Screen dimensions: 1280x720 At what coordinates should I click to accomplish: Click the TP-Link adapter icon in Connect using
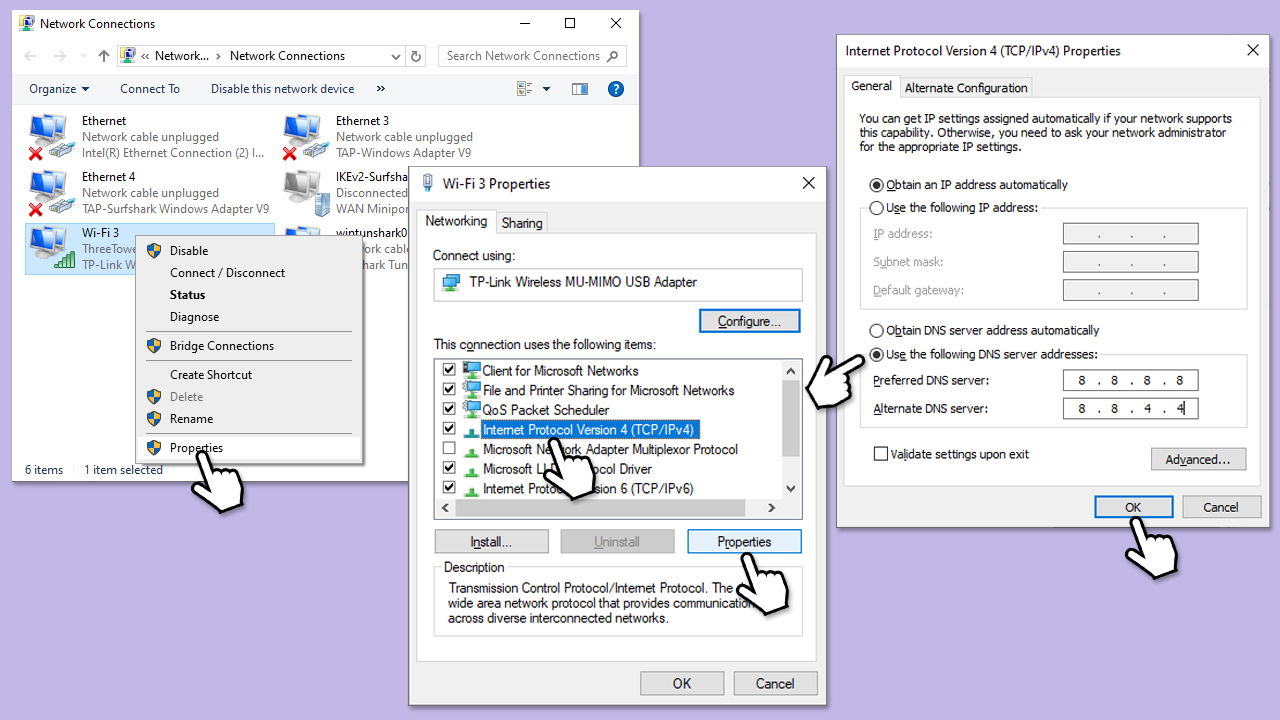pyautogui.click(x=452, y=282)
